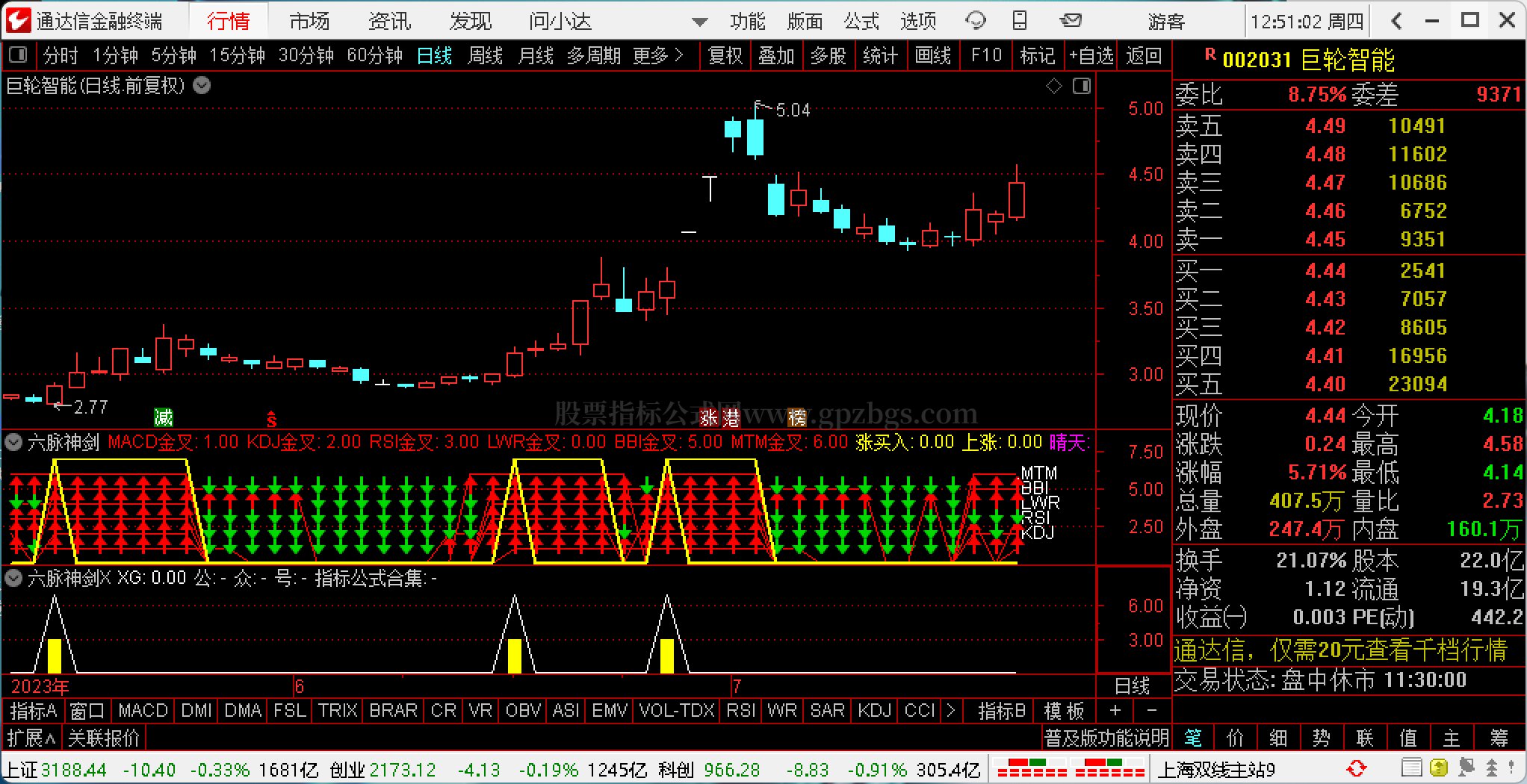Open the 问小达 menu
1527x784 pixels.
coord(560,21)
